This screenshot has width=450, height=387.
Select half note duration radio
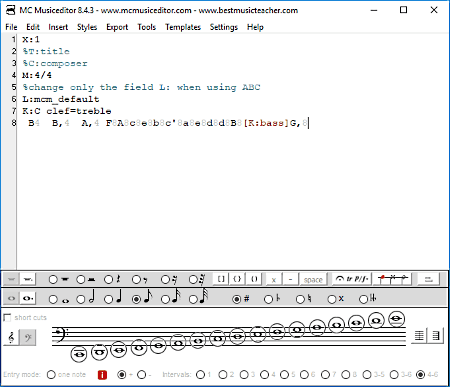coord(81,299)
